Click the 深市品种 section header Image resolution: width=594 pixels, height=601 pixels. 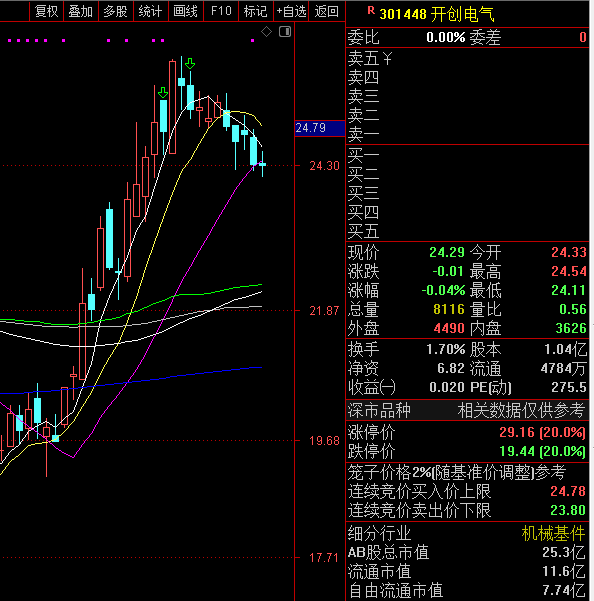[379, 411]
